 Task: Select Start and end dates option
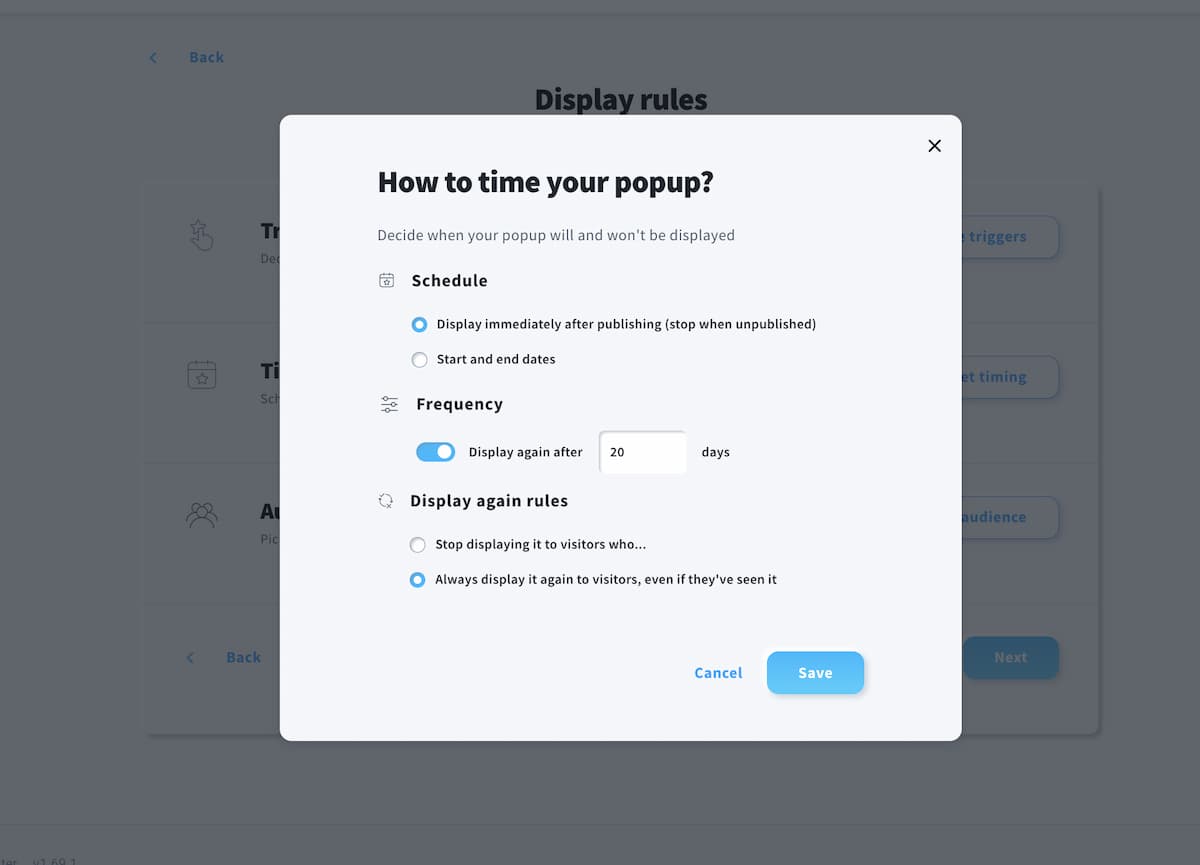(420, 360)
